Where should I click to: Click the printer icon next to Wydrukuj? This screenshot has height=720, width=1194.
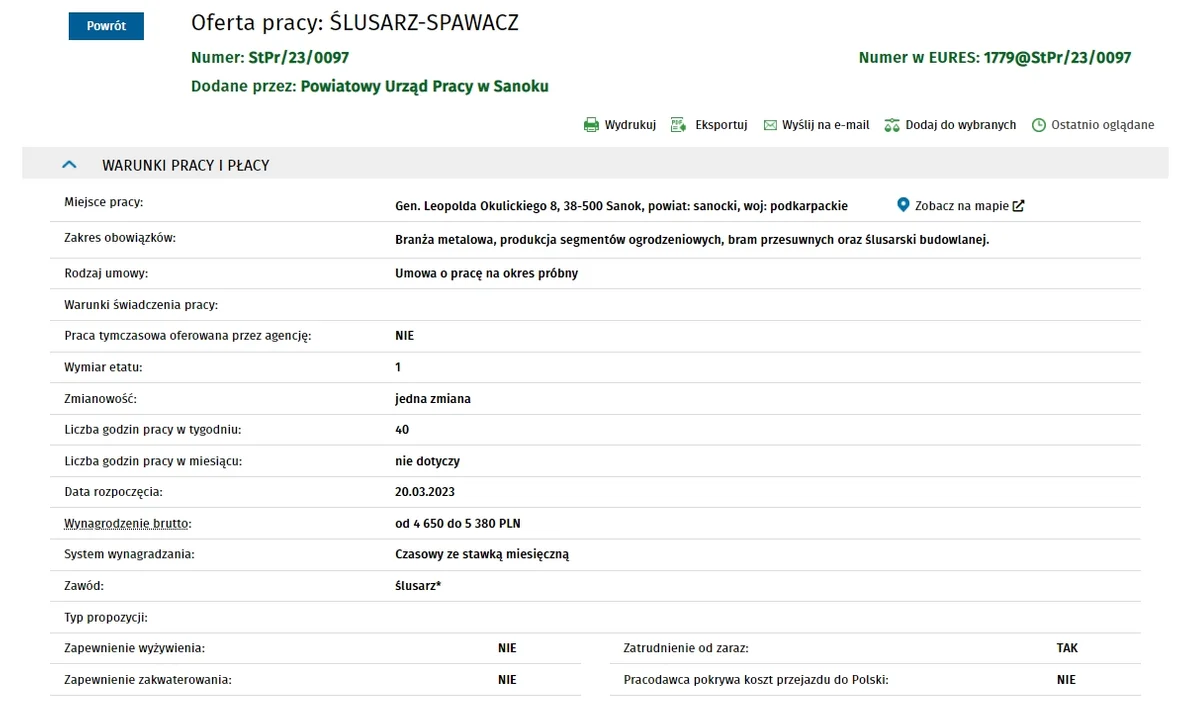pos(591,125)
